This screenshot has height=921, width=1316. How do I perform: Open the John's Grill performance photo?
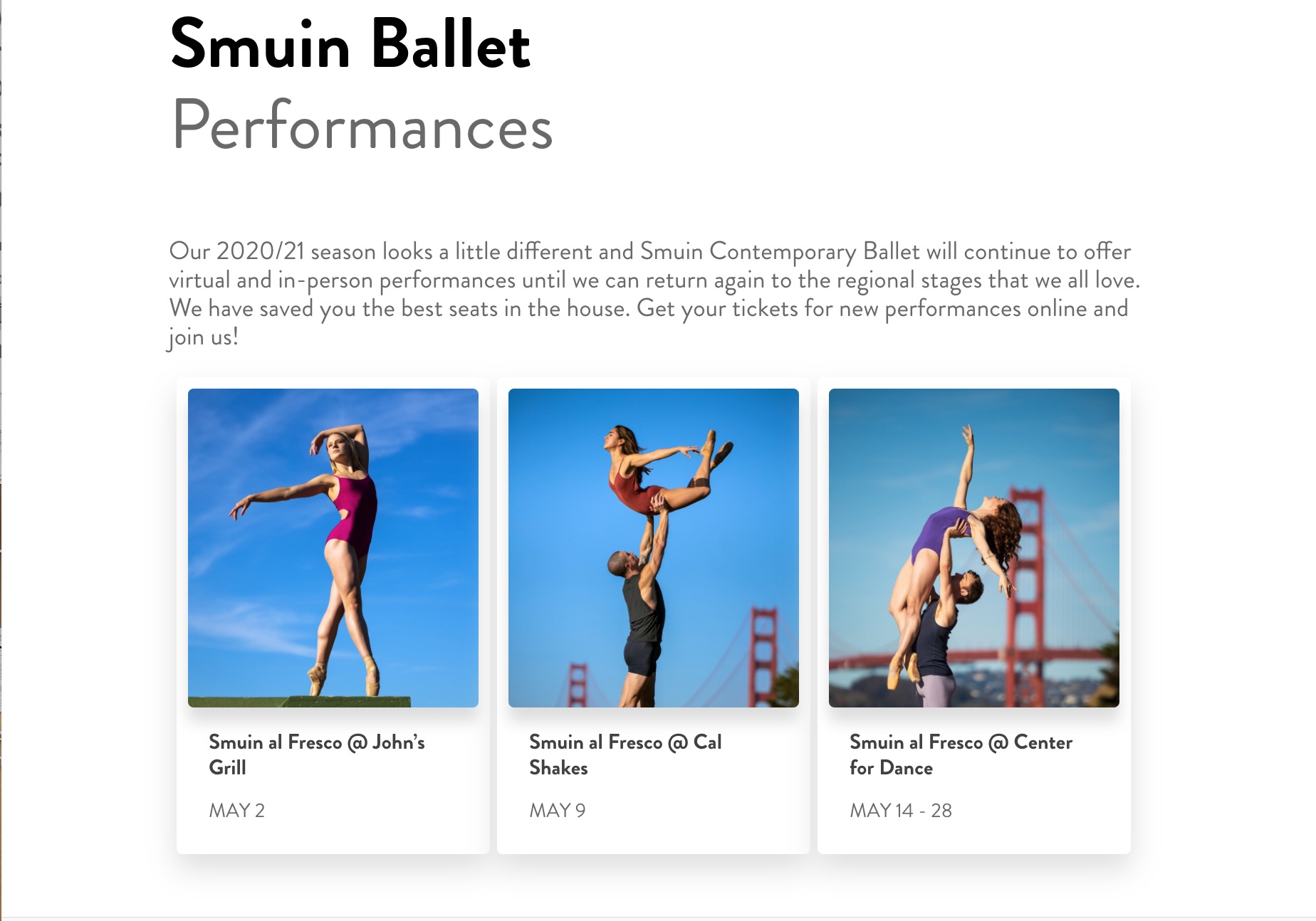pyautogui.click(x=333, y=547)
